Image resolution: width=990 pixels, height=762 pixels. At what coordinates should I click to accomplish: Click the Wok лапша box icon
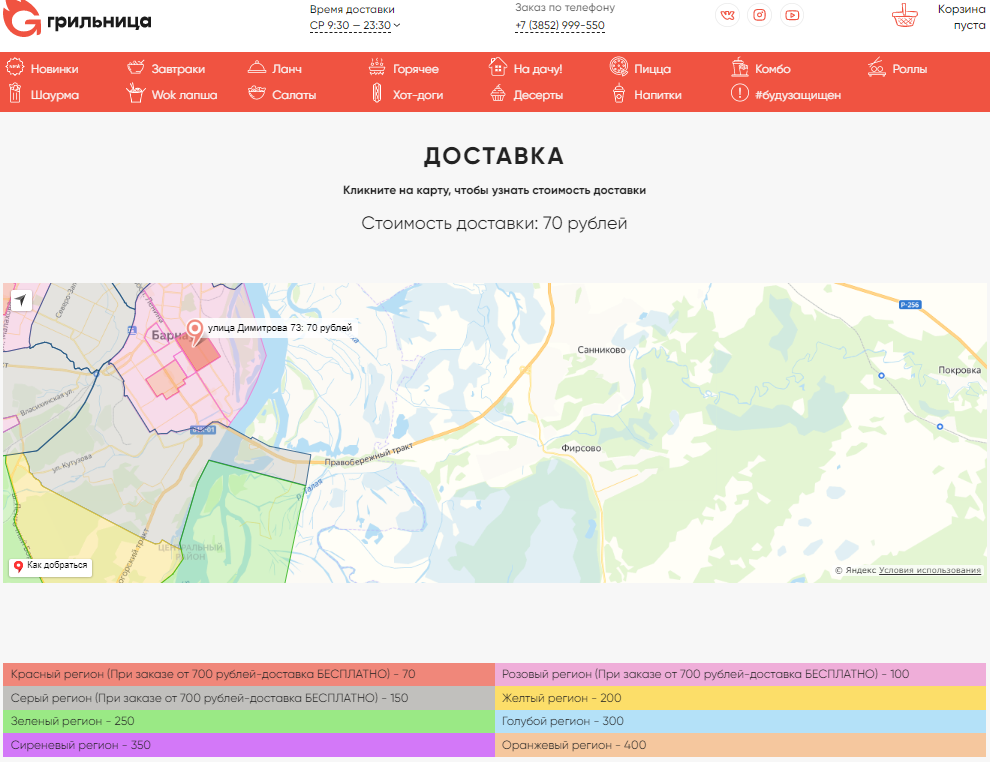pyautogui.click(x=136, y=93)
